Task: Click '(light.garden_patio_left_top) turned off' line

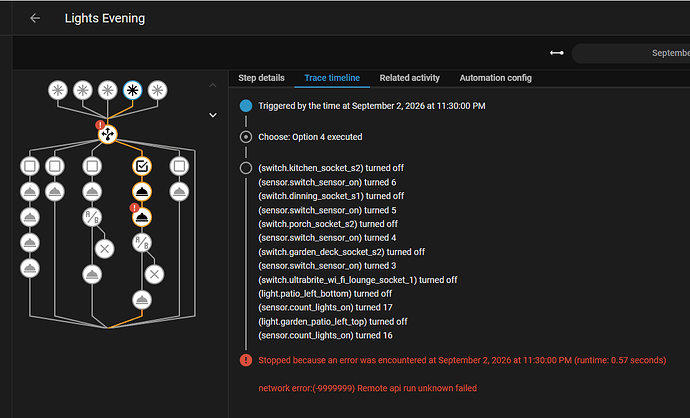Action: click(x=333, y=322)
